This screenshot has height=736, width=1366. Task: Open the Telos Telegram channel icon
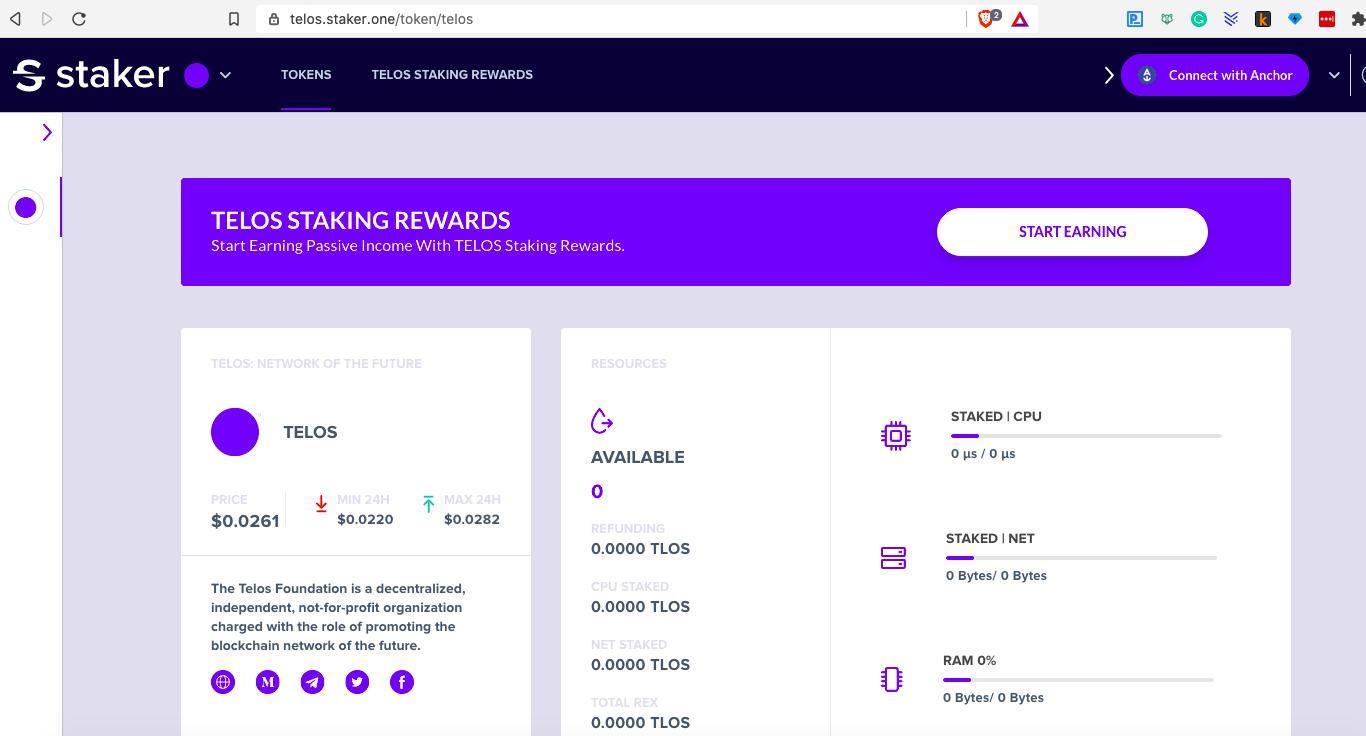click(x=313, y=682)
